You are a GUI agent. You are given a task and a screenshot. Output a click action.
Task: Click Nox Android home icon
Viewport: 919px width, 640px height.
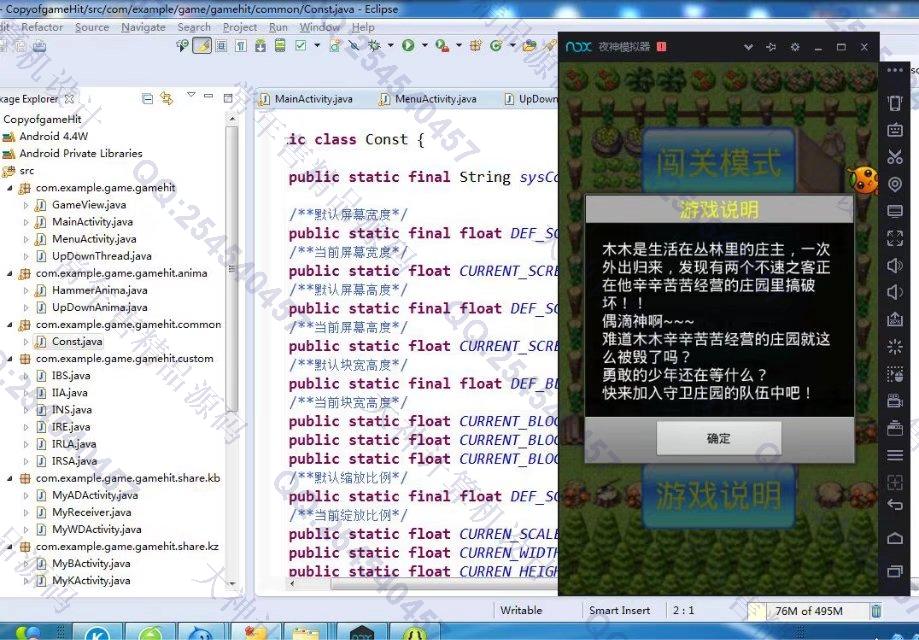tap(894, 538)
